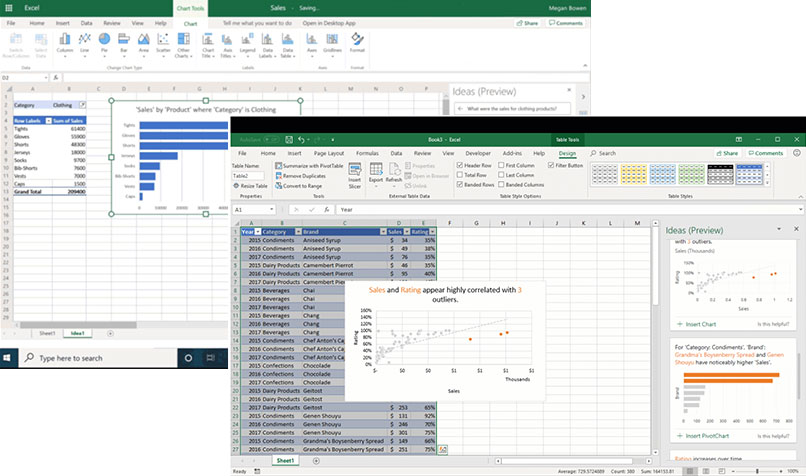Pick the Area chart type icon

coord(144,43)
